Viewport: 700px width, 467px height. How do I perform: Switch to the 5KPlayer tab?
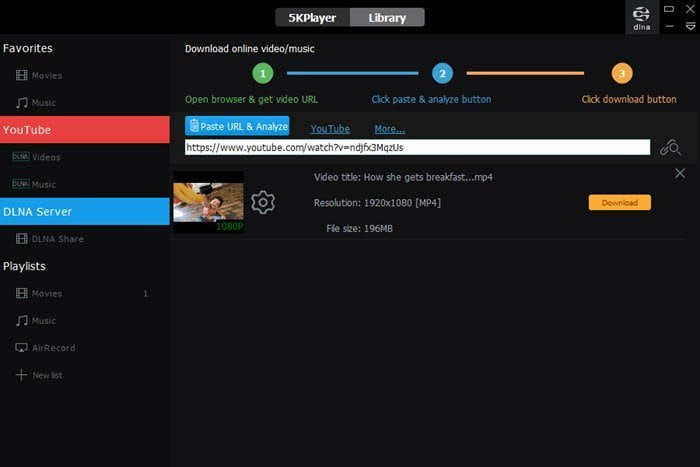click(312, 17)
